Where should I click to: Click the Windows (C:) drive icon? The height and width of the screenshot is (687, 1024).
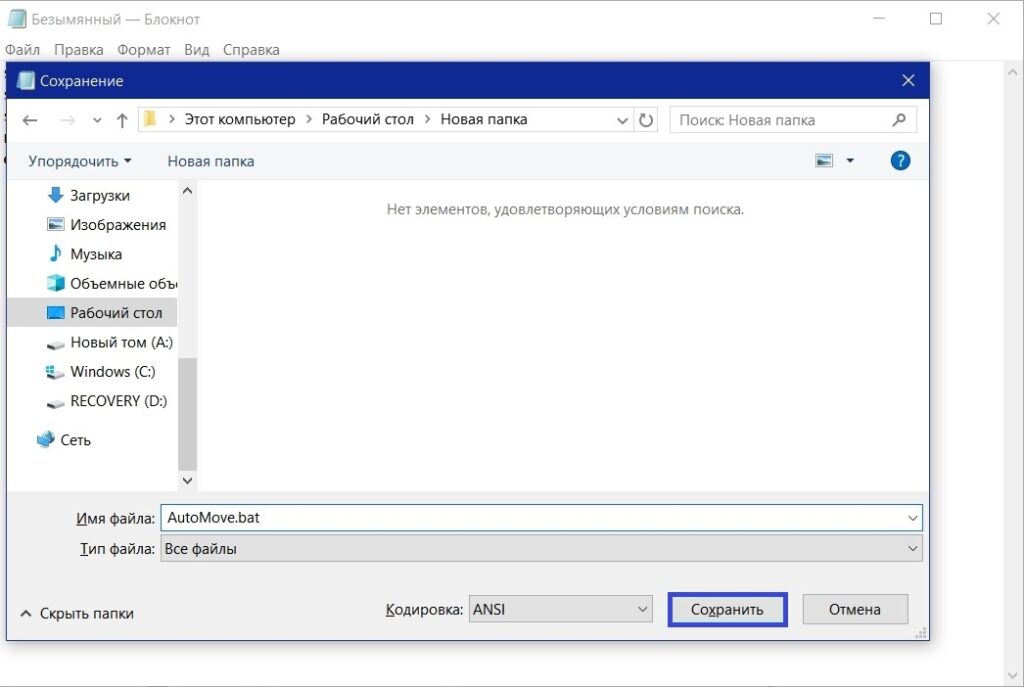(x=55, y=372)
